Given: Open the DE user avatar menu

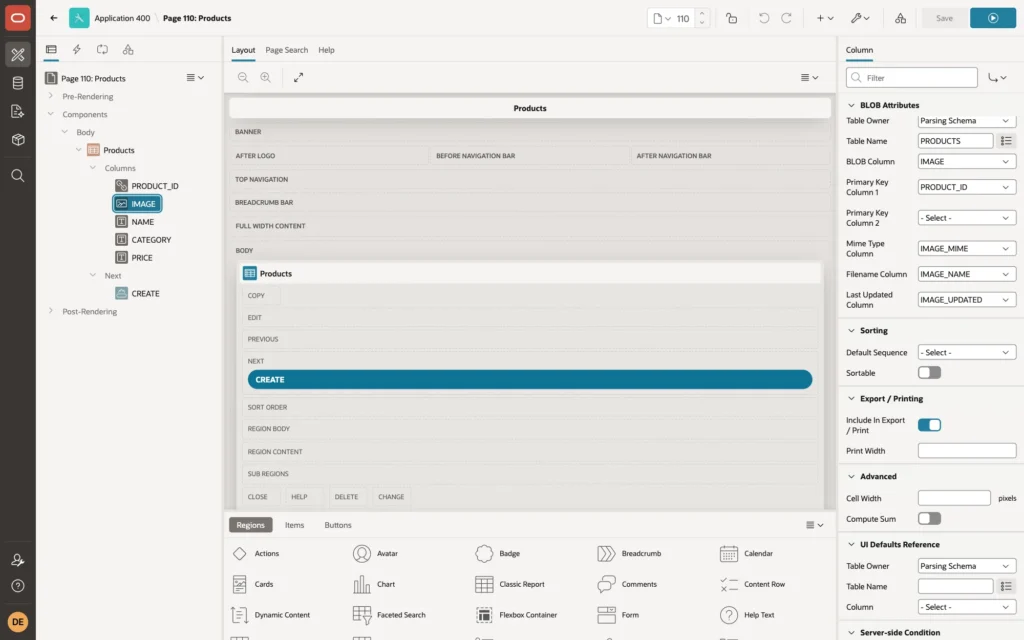Looking at the screenshot, I should (x=18, y=622).
